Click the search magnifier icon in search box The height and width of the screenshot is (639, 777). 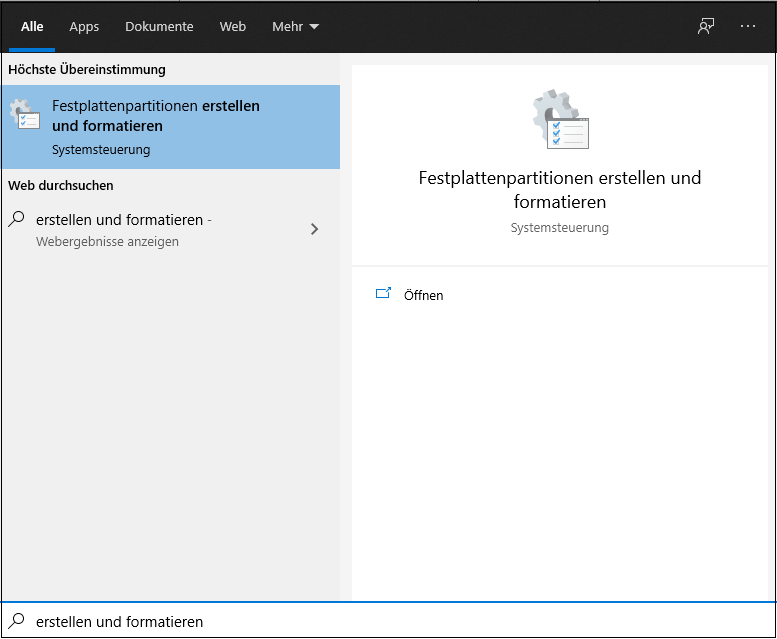pos(16,621)
